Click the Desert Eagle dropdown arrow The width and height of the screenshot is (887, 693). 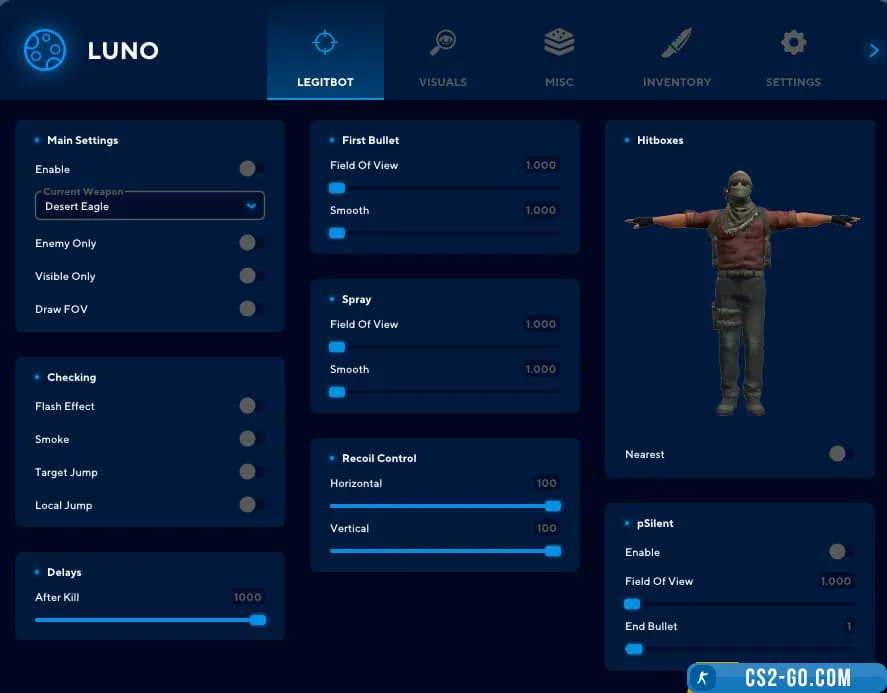coord(251,206)
